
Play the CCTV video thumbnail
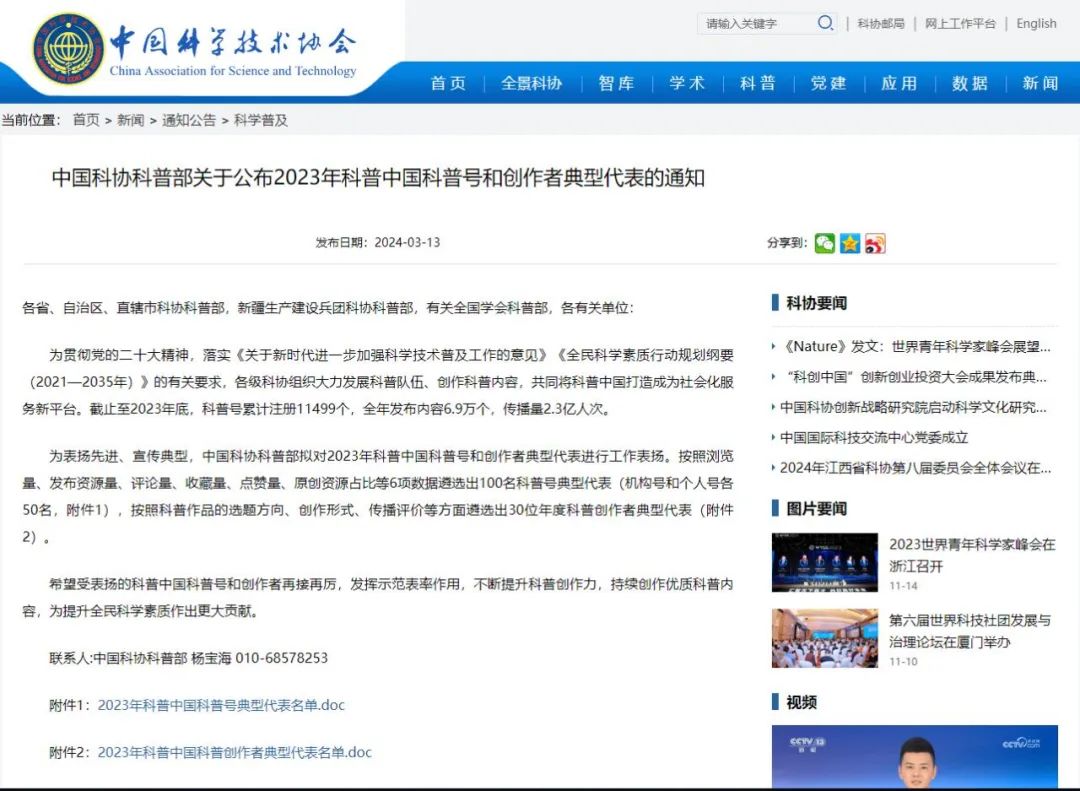tap(915, 757)
